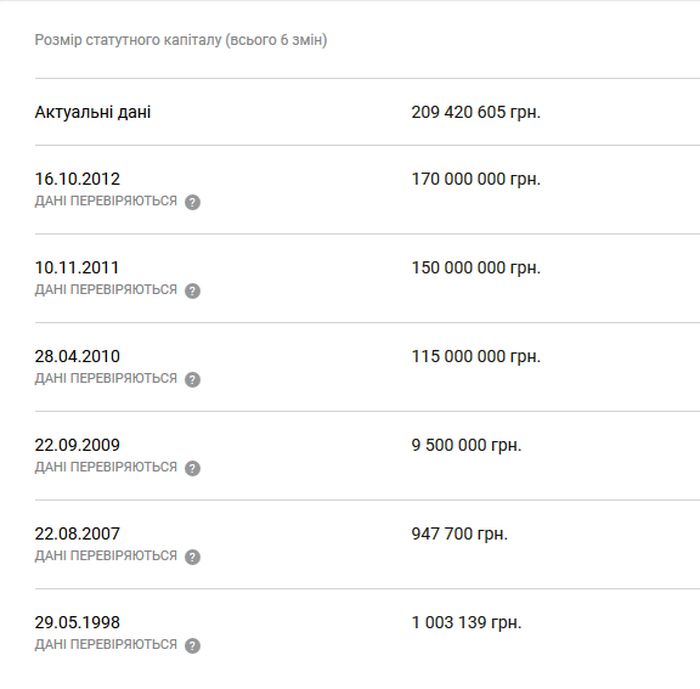Image resolution: width=700 pixels, height=689 pixels.
Task: Select the 150 000 000 грн. amount
Action: click(476, 267)
